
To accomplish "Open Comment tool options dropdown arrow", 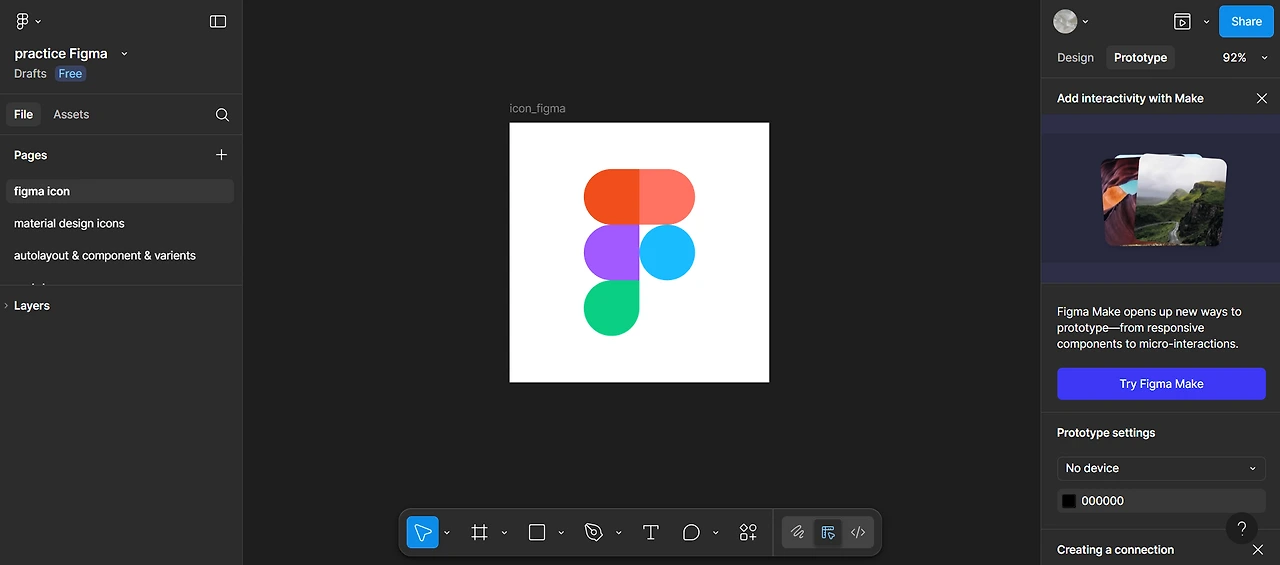I will [x=715, y=533].
